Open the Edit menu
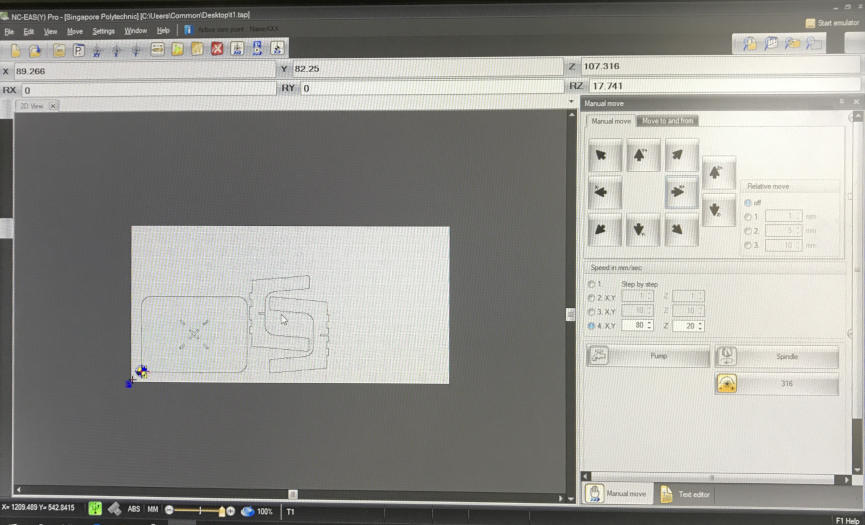Image resolution: width=865 pixels, height=525 pixels. click(29, 32)
